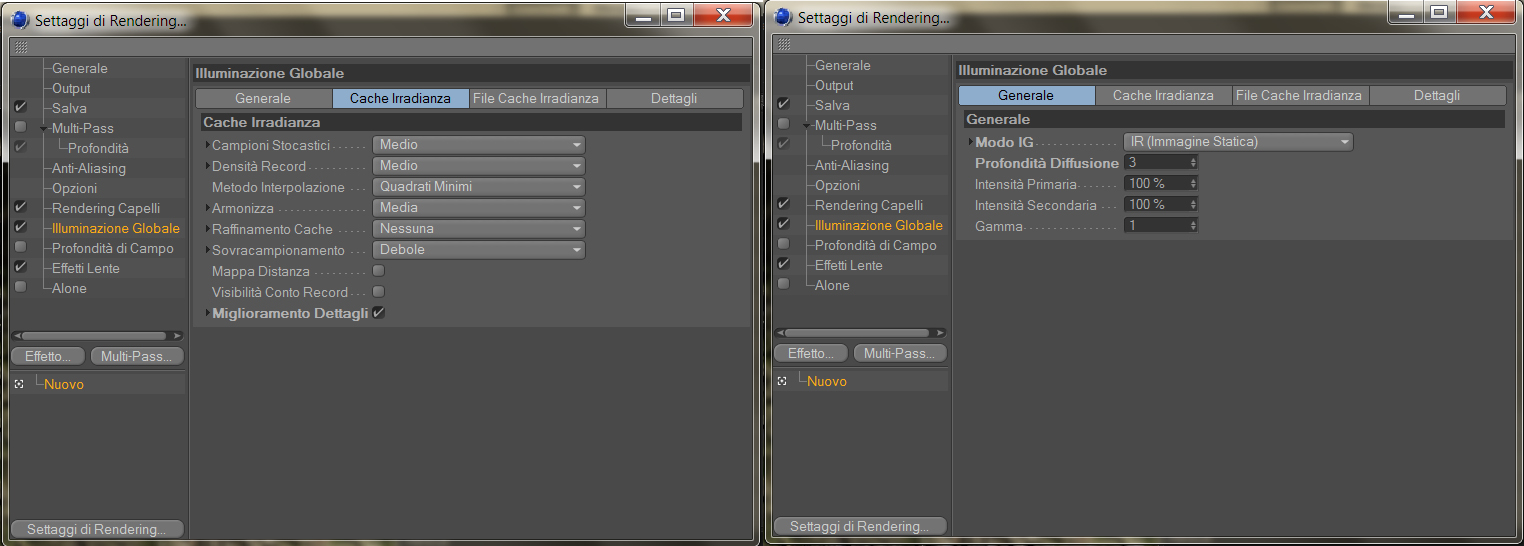The width and height of the screenshot is (1524, 546).
Task: Disable Miglioramento Dettagli checkbox
Action: click(379, 313)
